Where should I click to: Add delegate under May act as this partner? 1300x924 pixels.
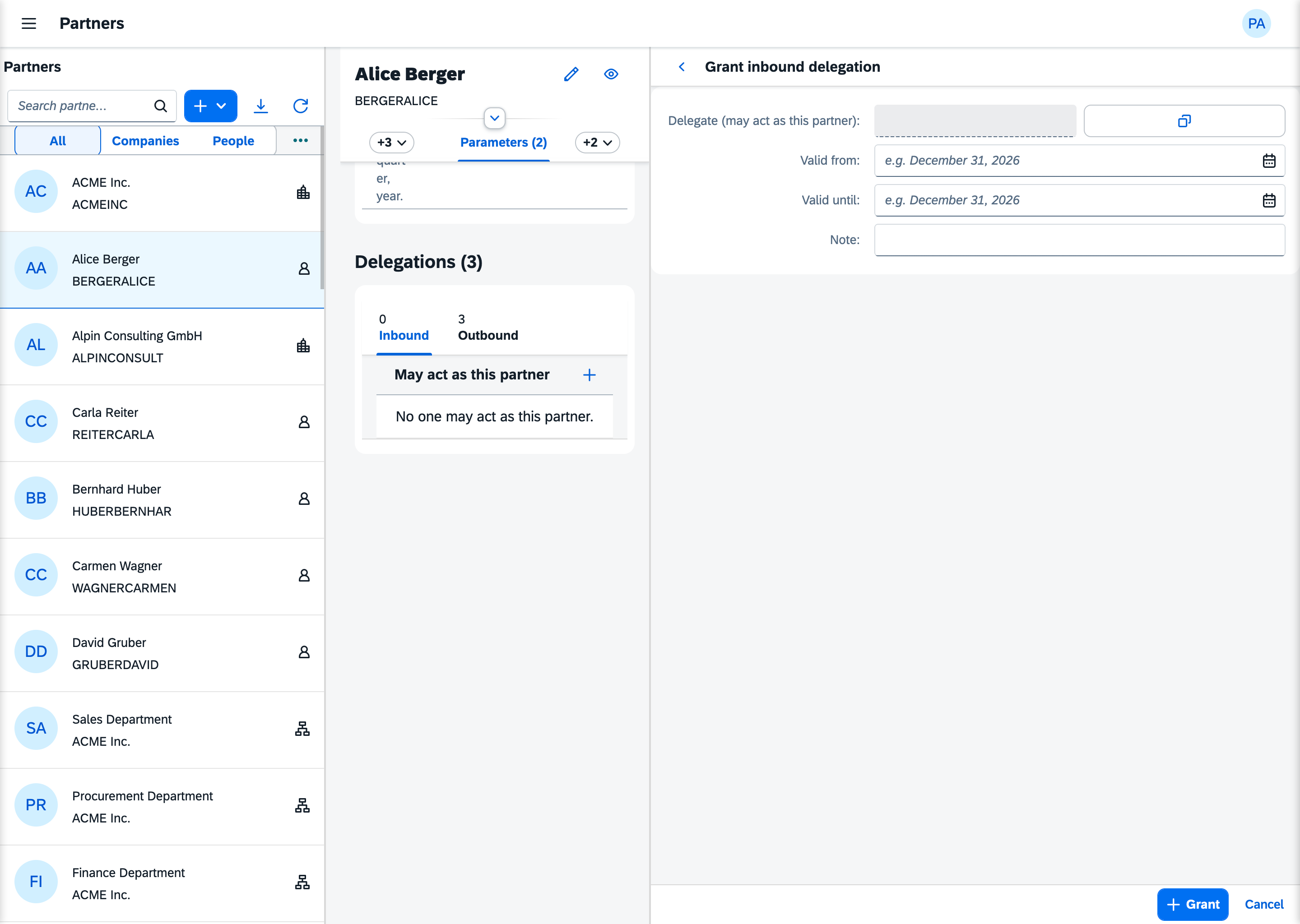coord(589,374)
